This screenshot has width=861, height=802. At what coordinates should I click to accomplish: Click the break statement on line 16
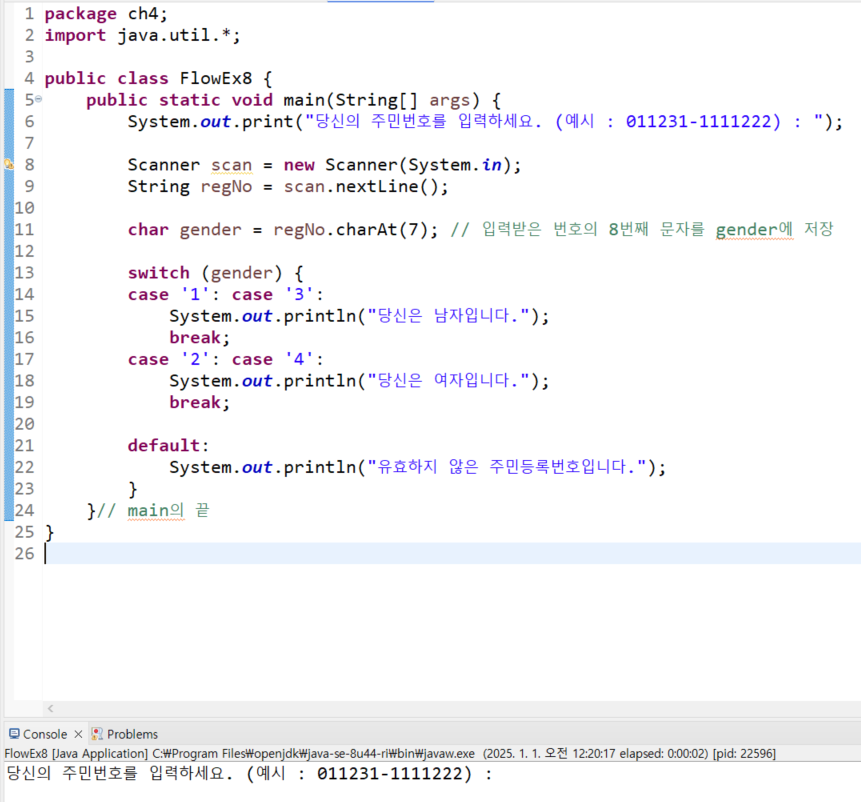click(199, 338)
